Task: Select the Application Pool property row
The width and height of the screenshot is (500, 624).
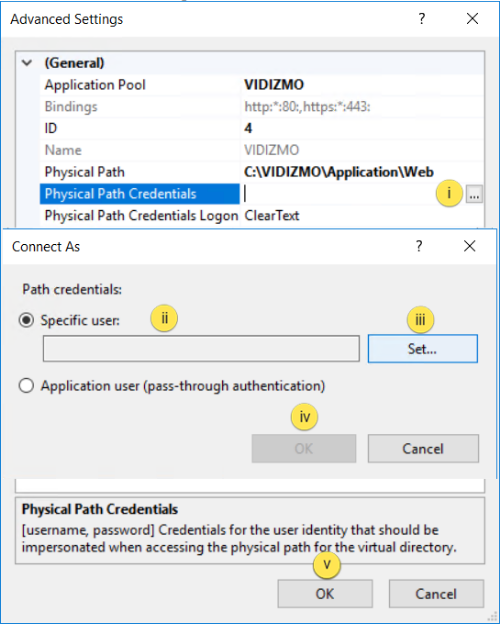Action: [262, 85]
